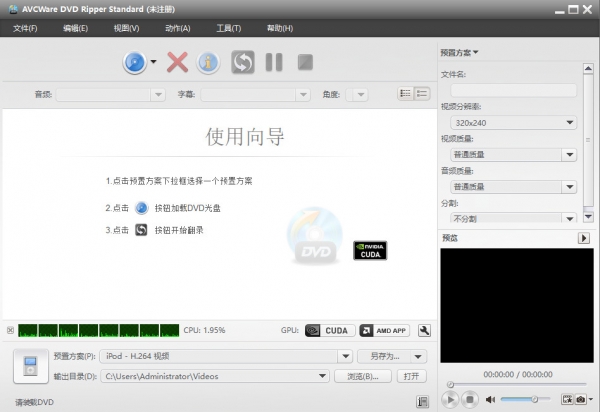The image size is (600, 412).
Task: Click the preview aspect ratio icon
Action: pyautogui.click(x=567, y=399)
